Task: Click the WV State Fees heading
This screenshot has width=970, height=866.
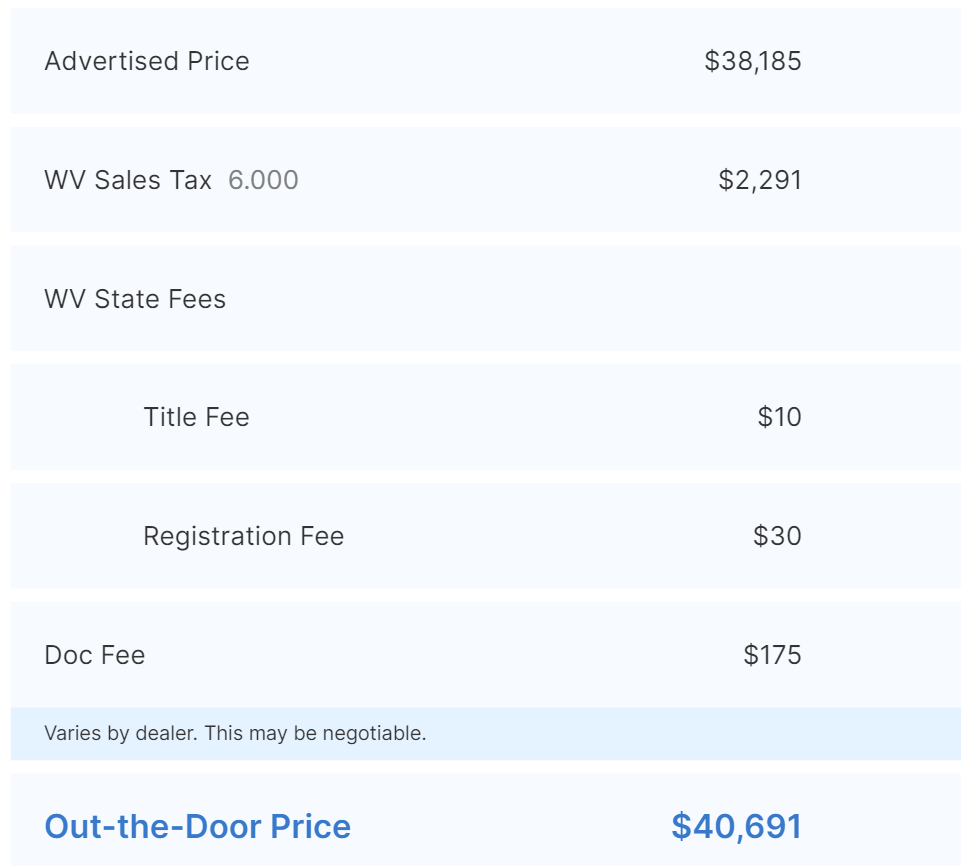Action: point(135,299)
